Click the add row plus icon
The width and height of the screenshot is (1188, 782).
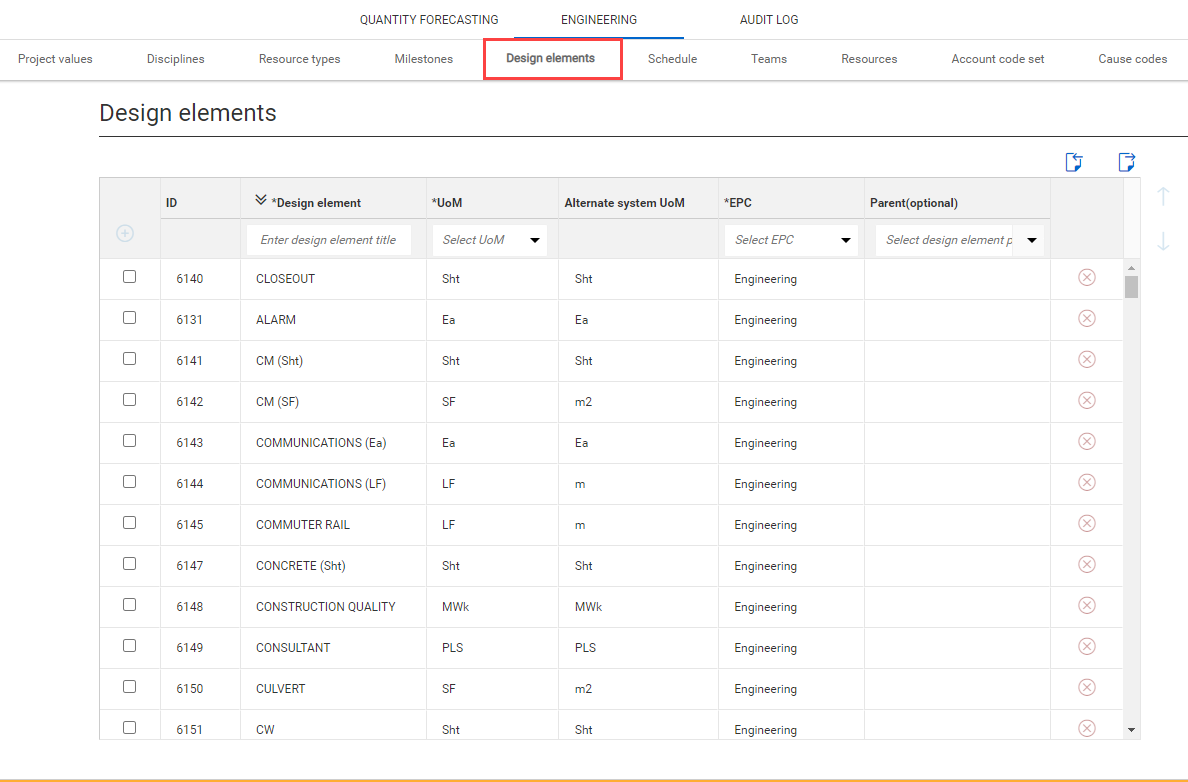pos(125,233)
